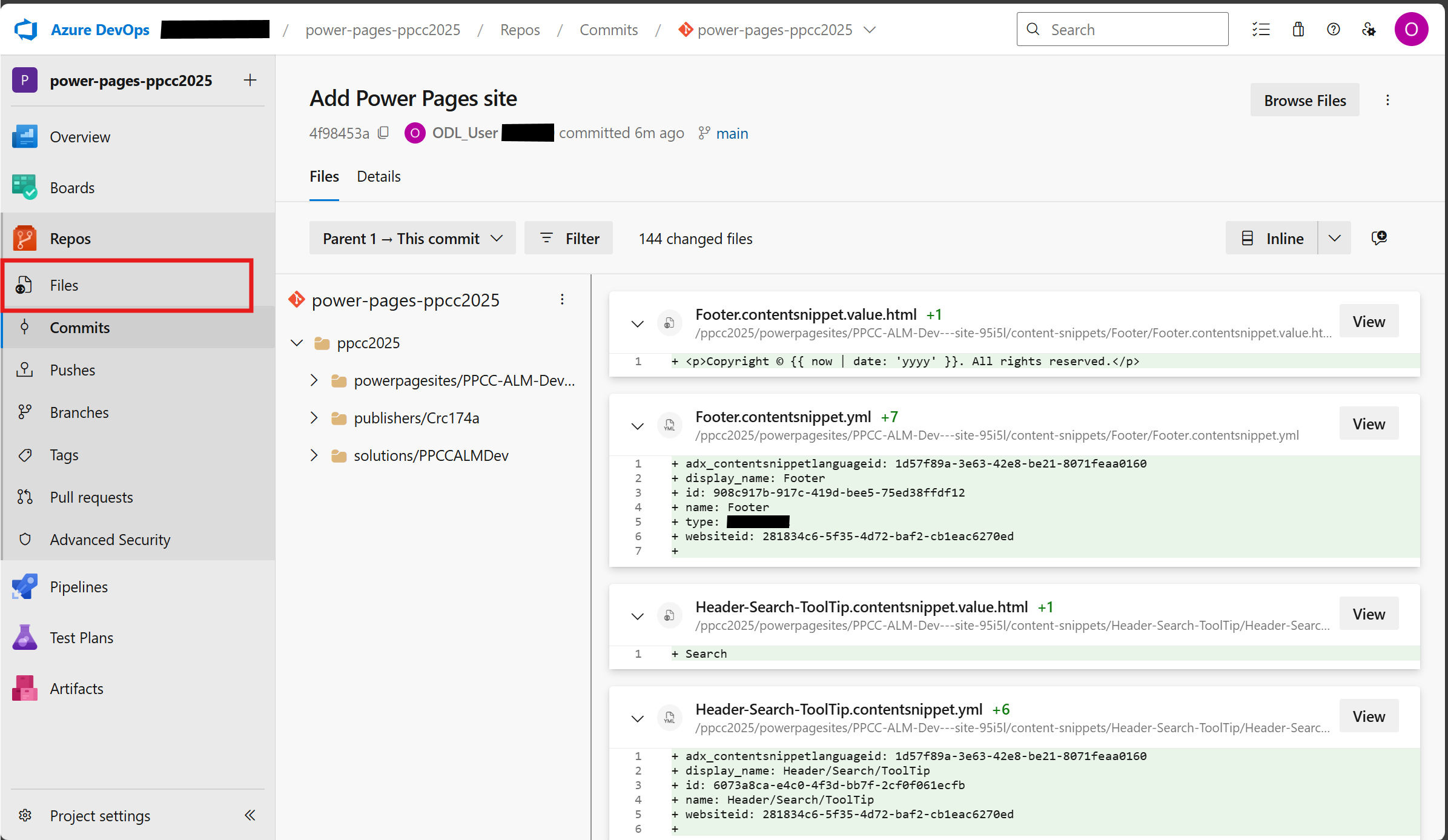This screenshot has width=1448, height=840.
Task: Toggle the Filter options
Action: (x=568, y=237)
